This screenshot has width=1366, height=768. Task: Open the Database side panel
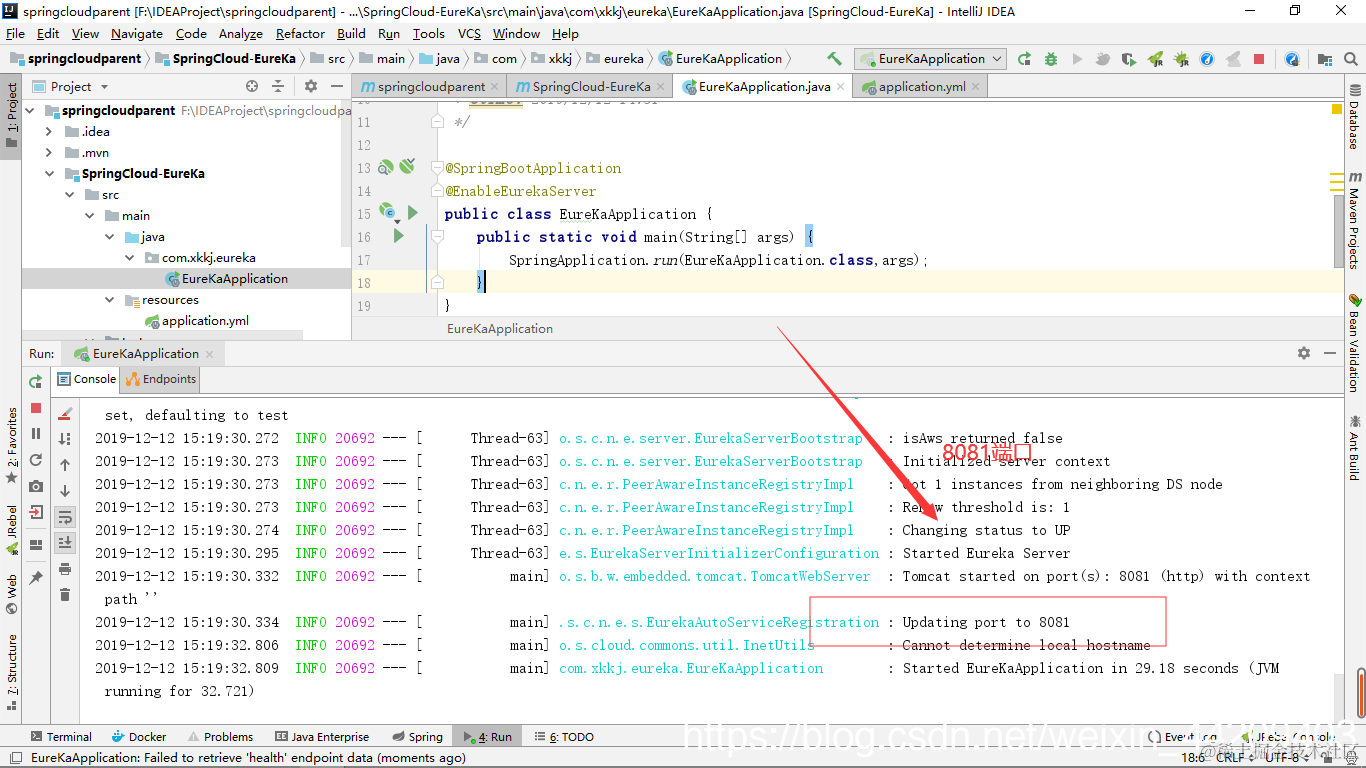click(1355, 117)
